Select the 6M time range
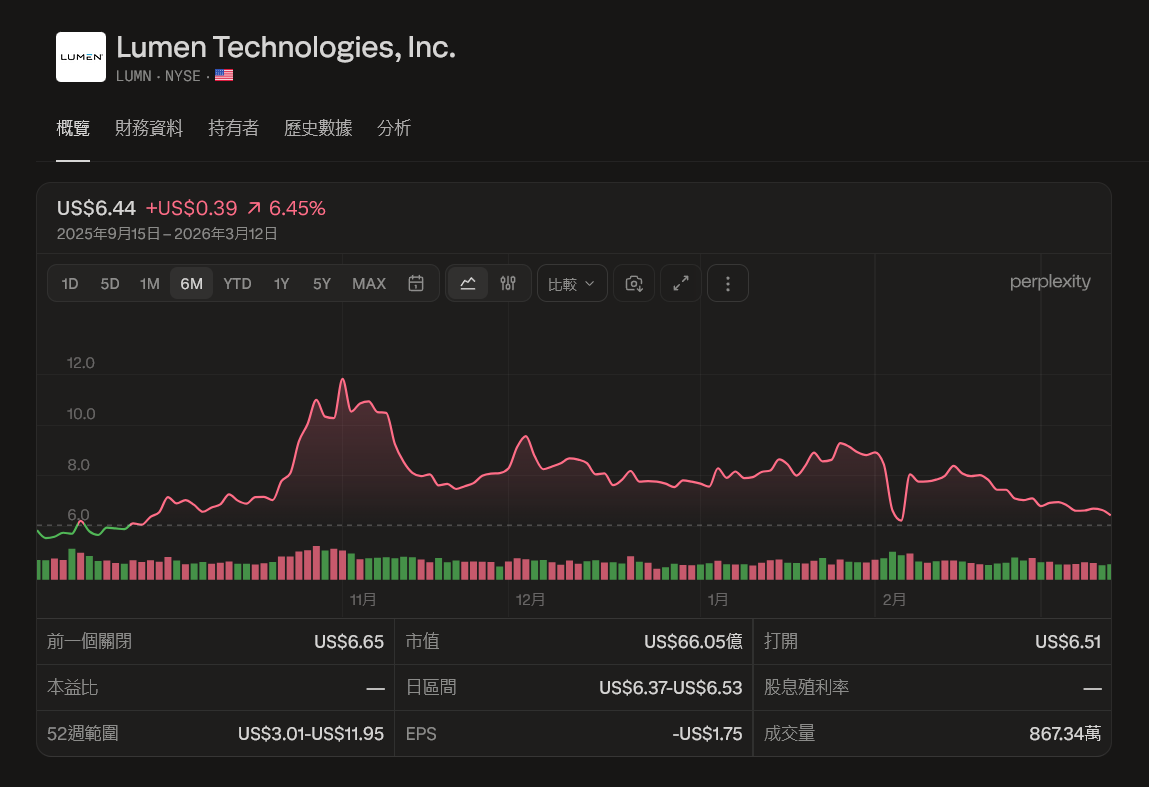Image resolution: width=1149 pixels, height=787 pixels. point(191,284)
